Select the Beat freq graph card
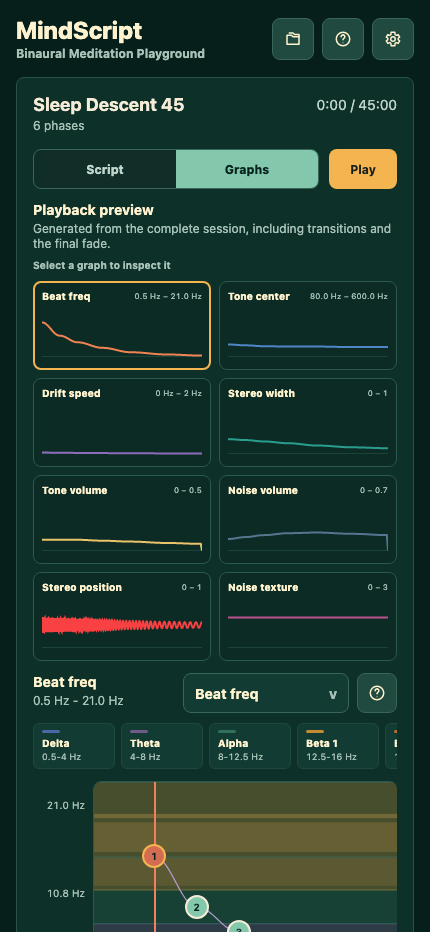 [x=122, y=326]
